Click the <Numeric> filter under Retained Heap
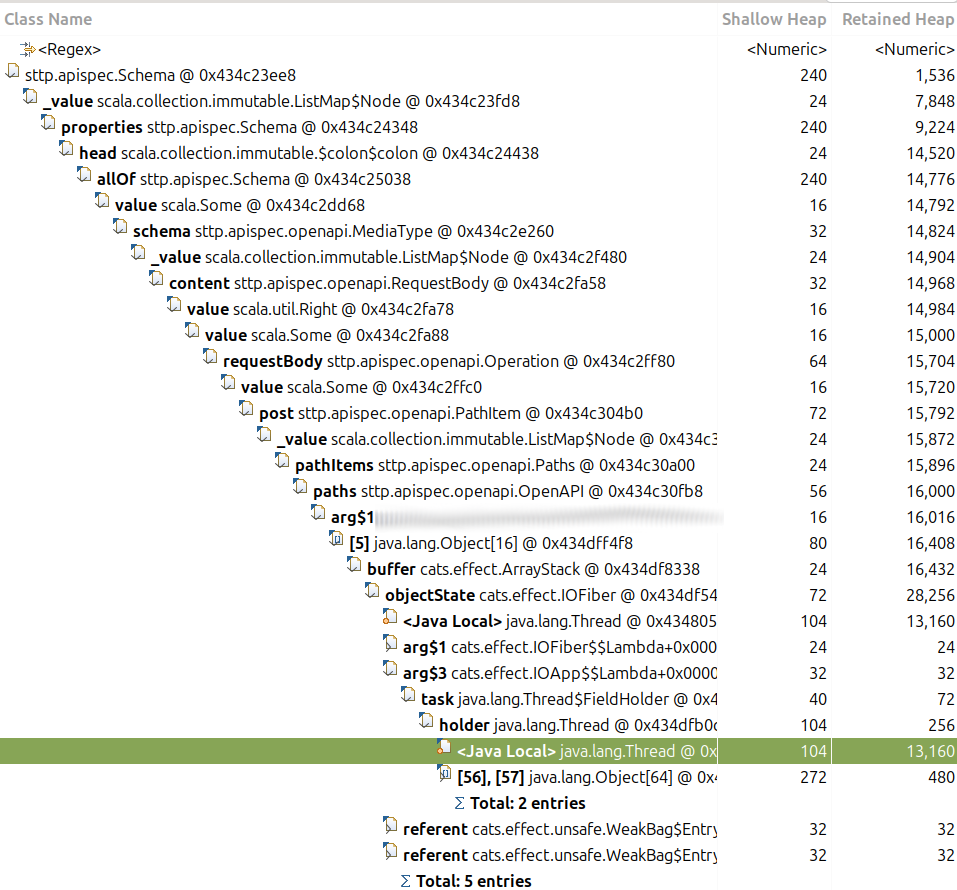Image resolution: width=957 pixels, height=890 pixels. point(914,49)
